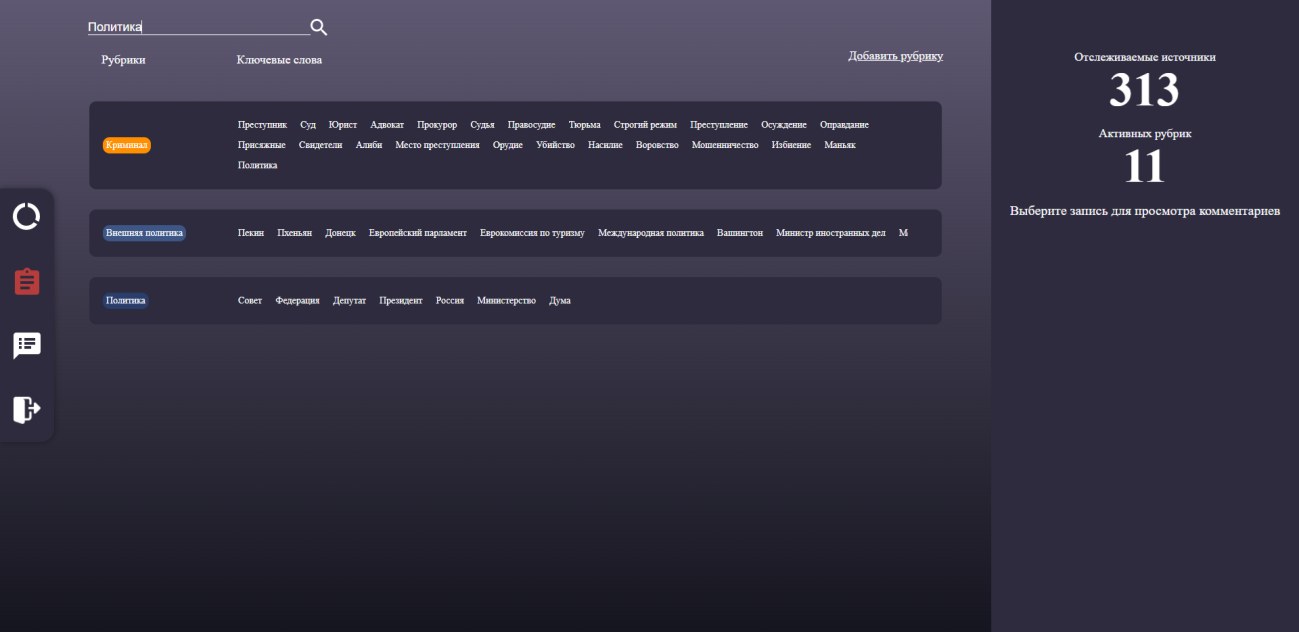Click the keyword "Пхеньян"

(x=295, y=233)
